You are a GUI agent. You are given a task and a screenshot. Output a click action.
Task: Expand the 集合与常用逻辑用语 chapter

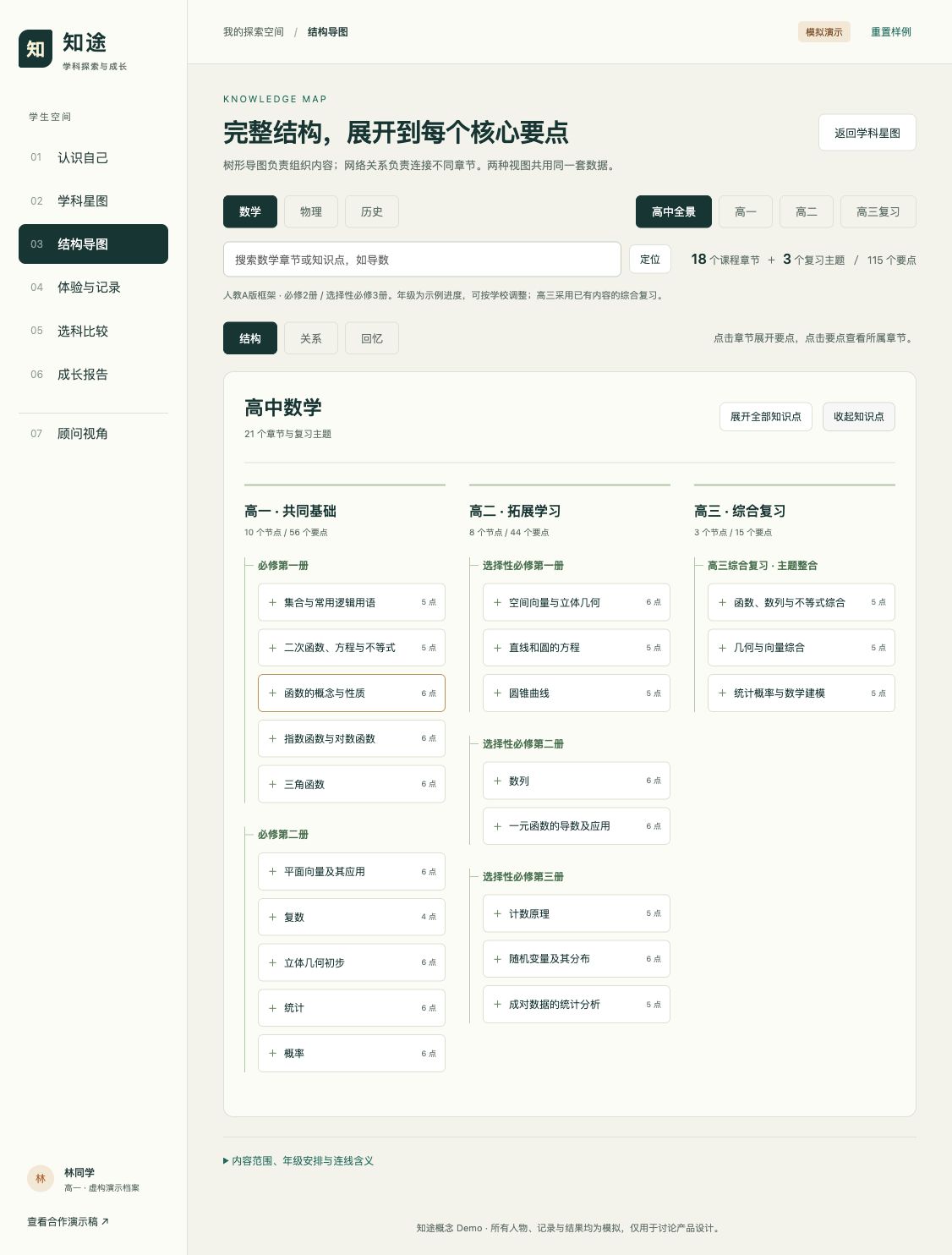tap(351, 602)
